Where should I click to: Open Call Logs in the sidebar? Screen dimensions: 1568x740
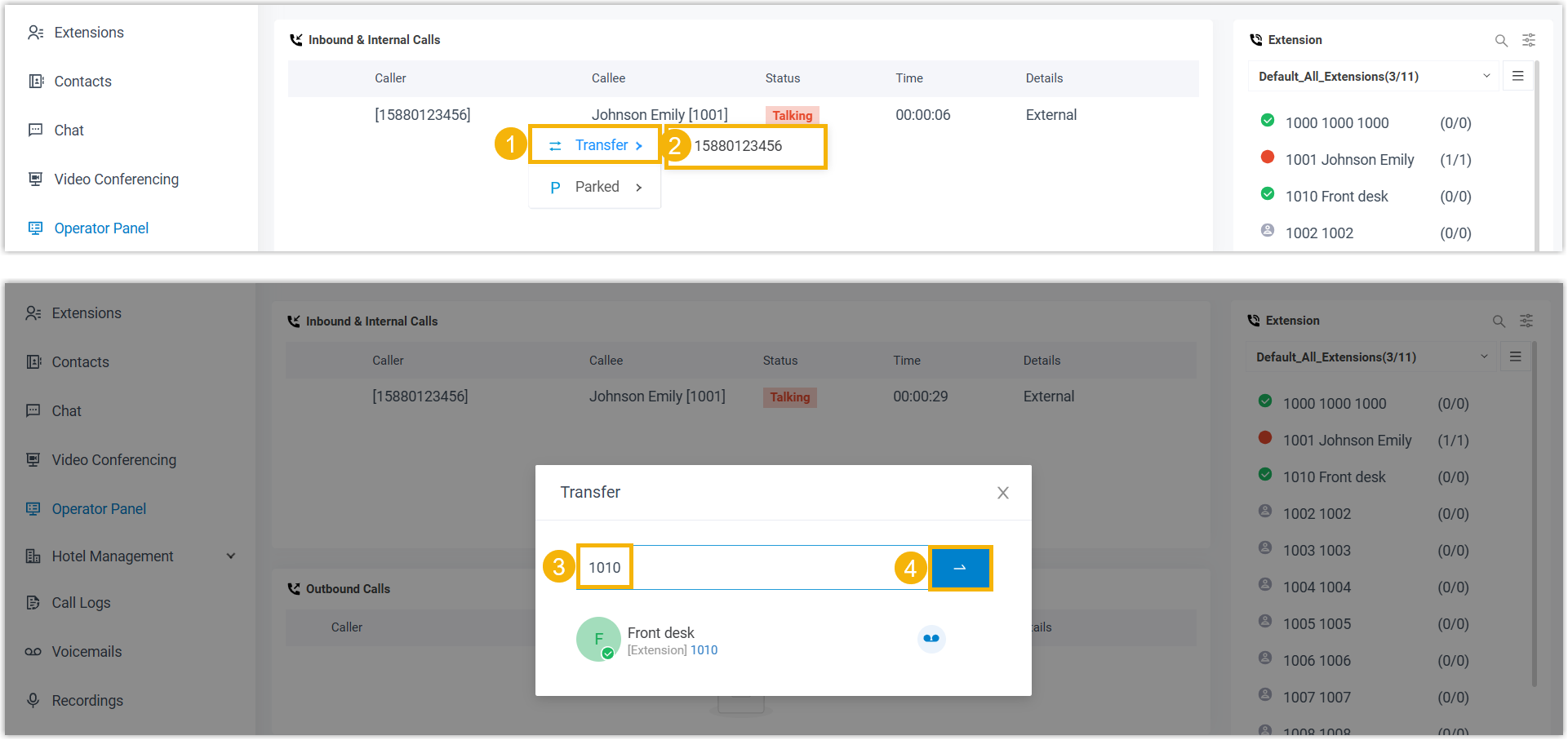(81, 603)
